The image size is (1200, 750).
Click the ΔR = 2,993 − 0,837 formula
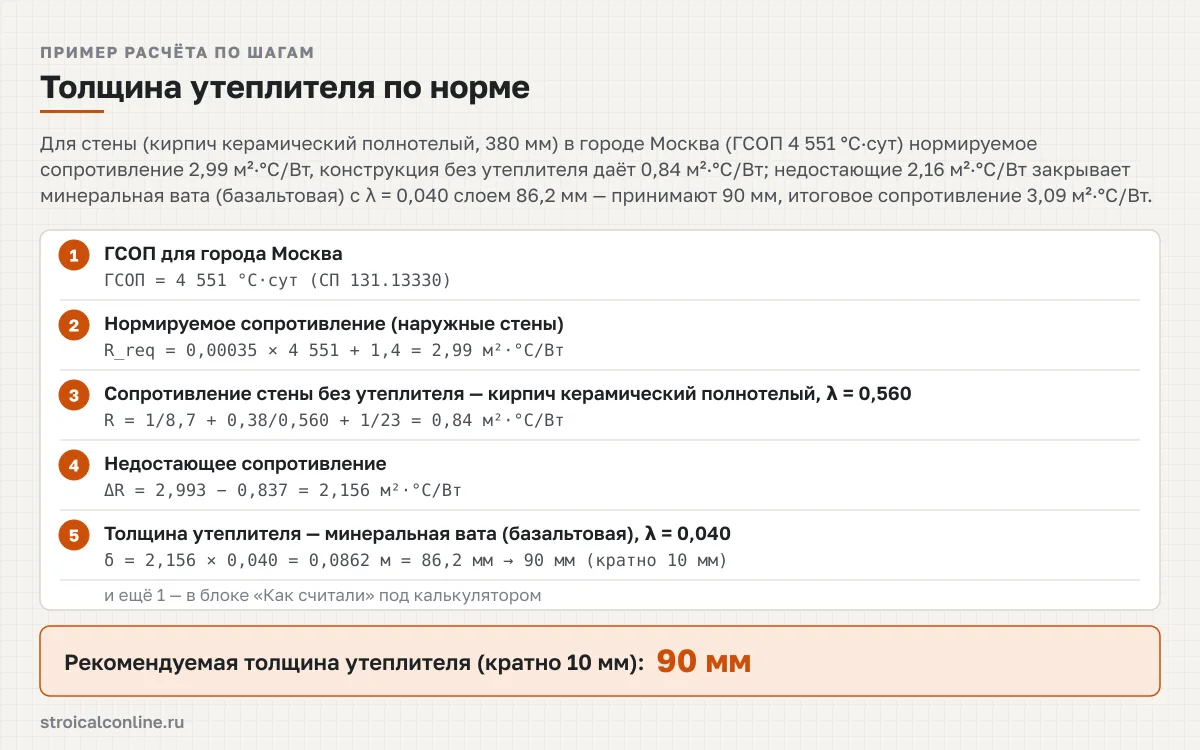coord(283,490)
